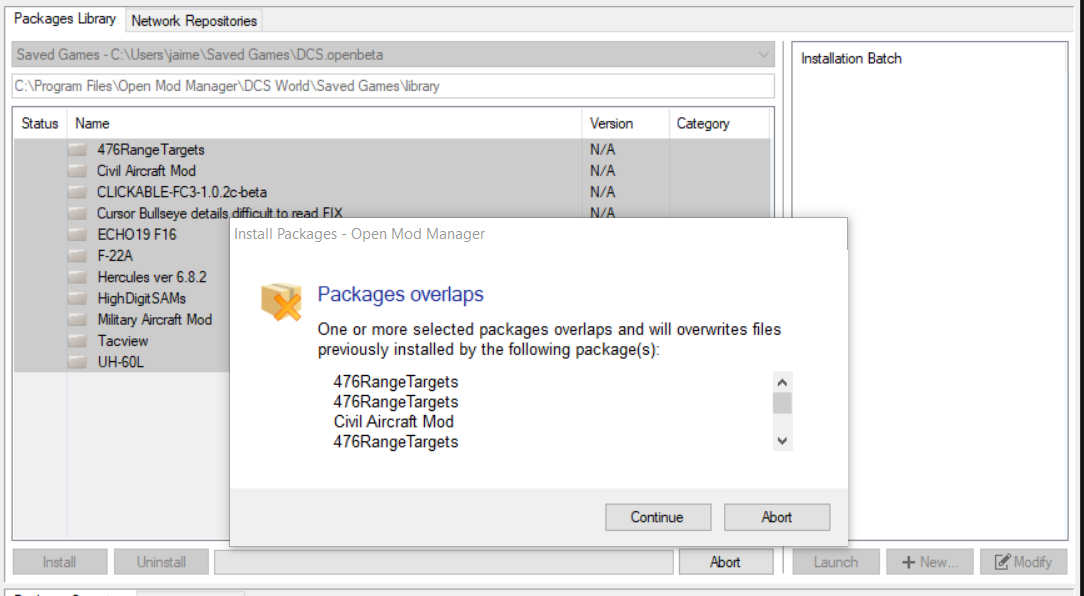Select the Military Aircraft Mod package name
The width and height of the screenshot is (1084, 596).
coord(155,319)
